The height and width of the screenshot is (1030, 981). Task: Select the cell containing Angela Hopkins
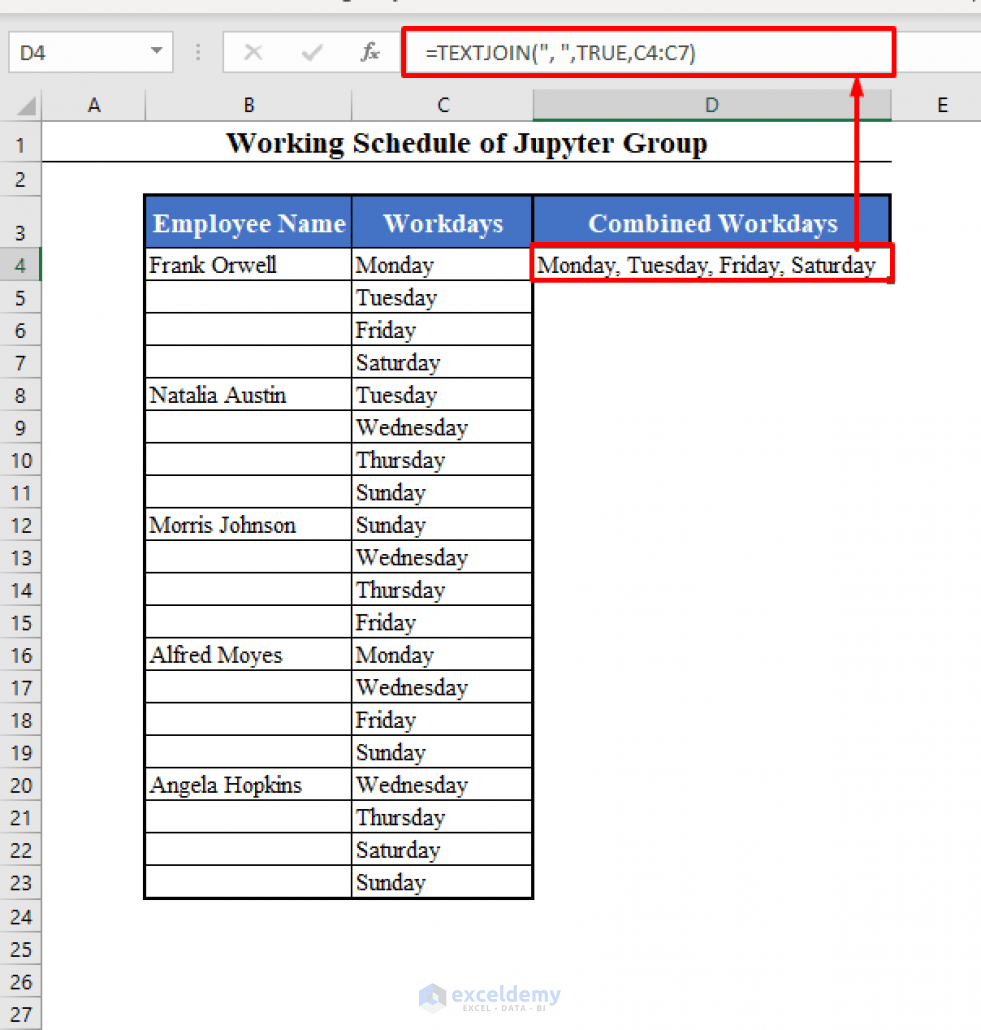click(248, 784)
